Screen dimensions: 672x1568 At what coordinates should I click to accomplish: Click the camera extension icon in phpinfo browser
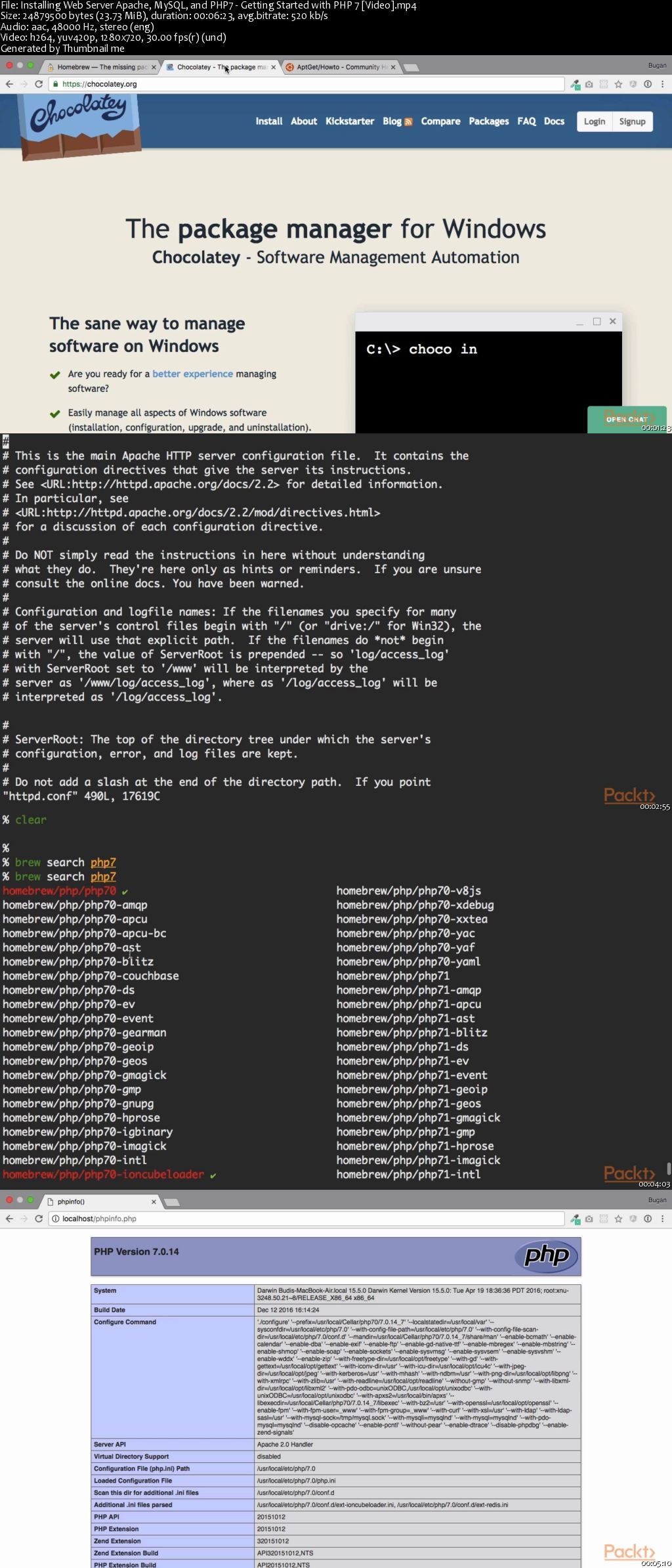[x=589, y=1219]
